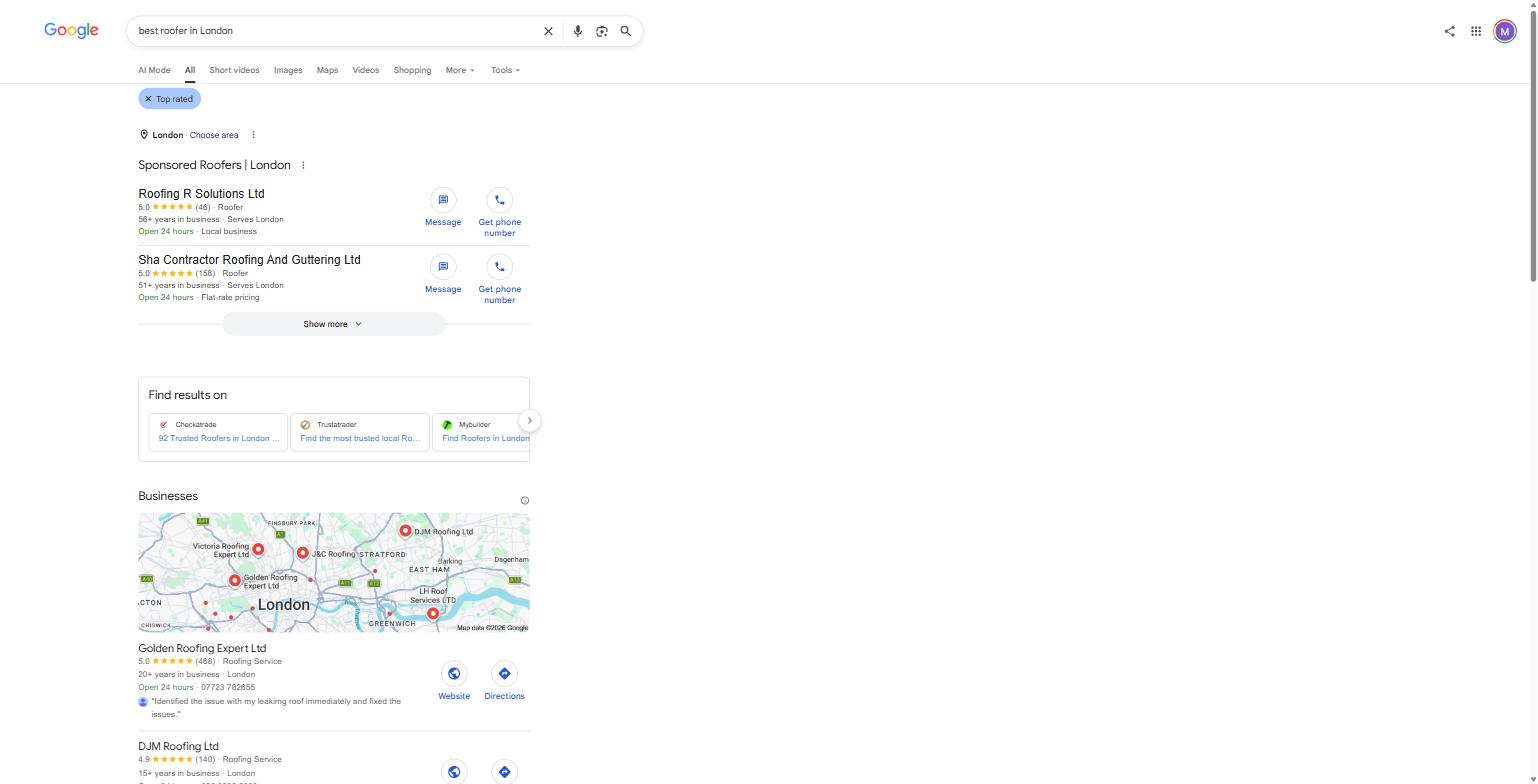Viewport: 1538px width, 784px height.
Task: Click Golden Roofing phone 07723 782655
Action: [x=228, y=687]
